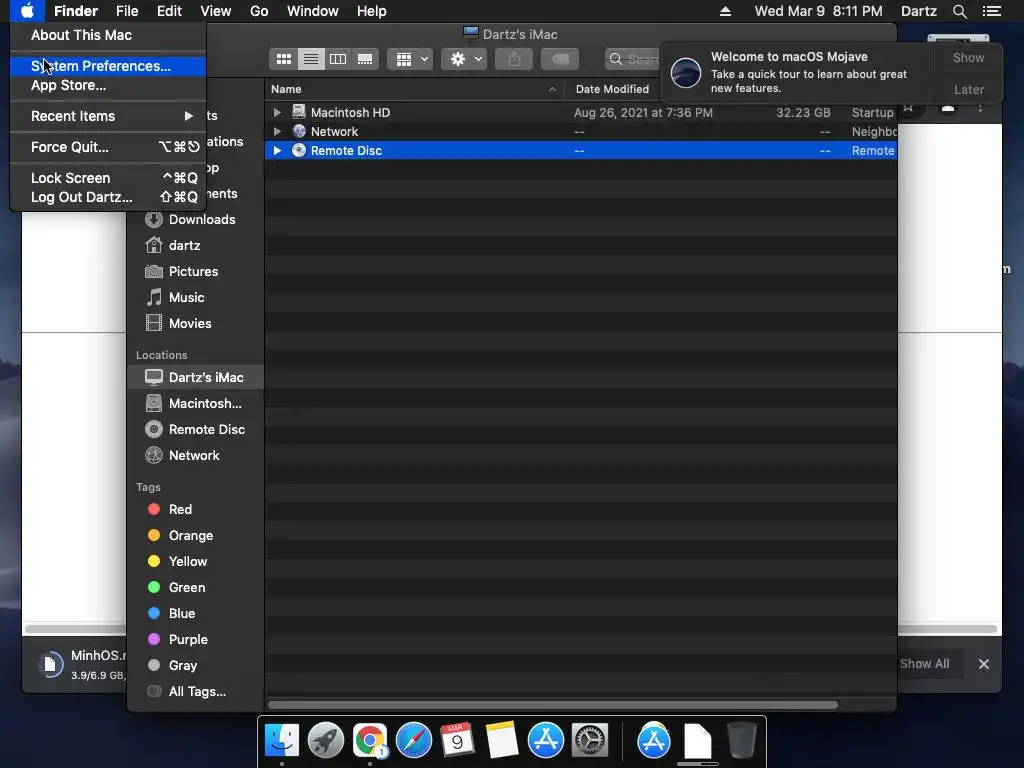Open Notification Center list icon
The image size is (1024, 768).
coord(991,11)
